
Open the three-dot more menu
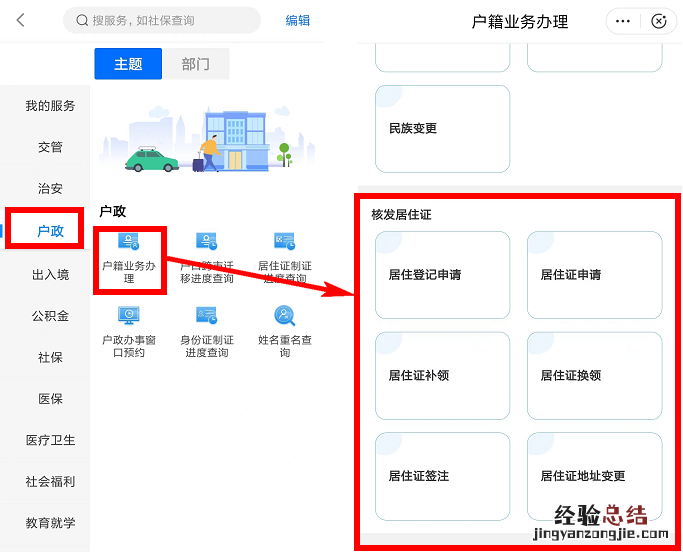[623, 21]
